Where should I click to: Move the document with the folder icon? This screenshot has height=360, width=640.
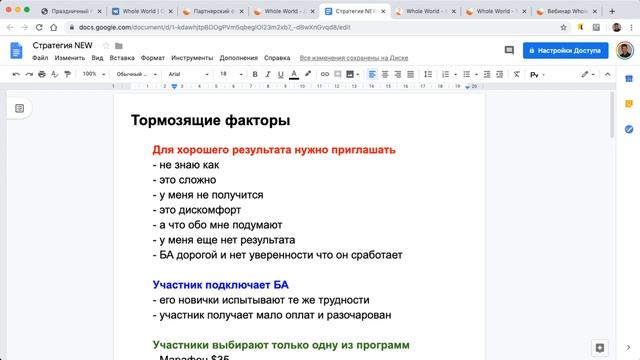(x=119, y=46)
